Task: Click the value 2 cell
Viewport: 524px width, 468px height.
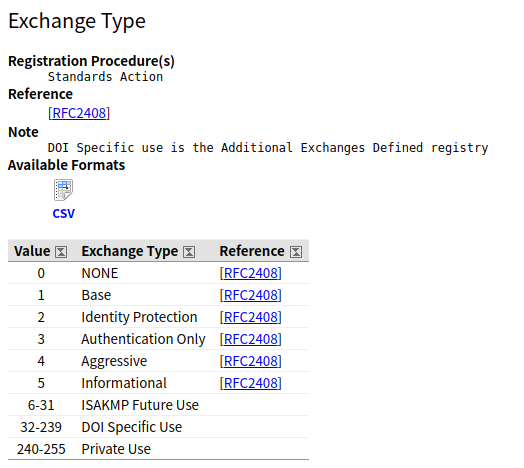Action: pyautogui.click(x=41, y=317)
